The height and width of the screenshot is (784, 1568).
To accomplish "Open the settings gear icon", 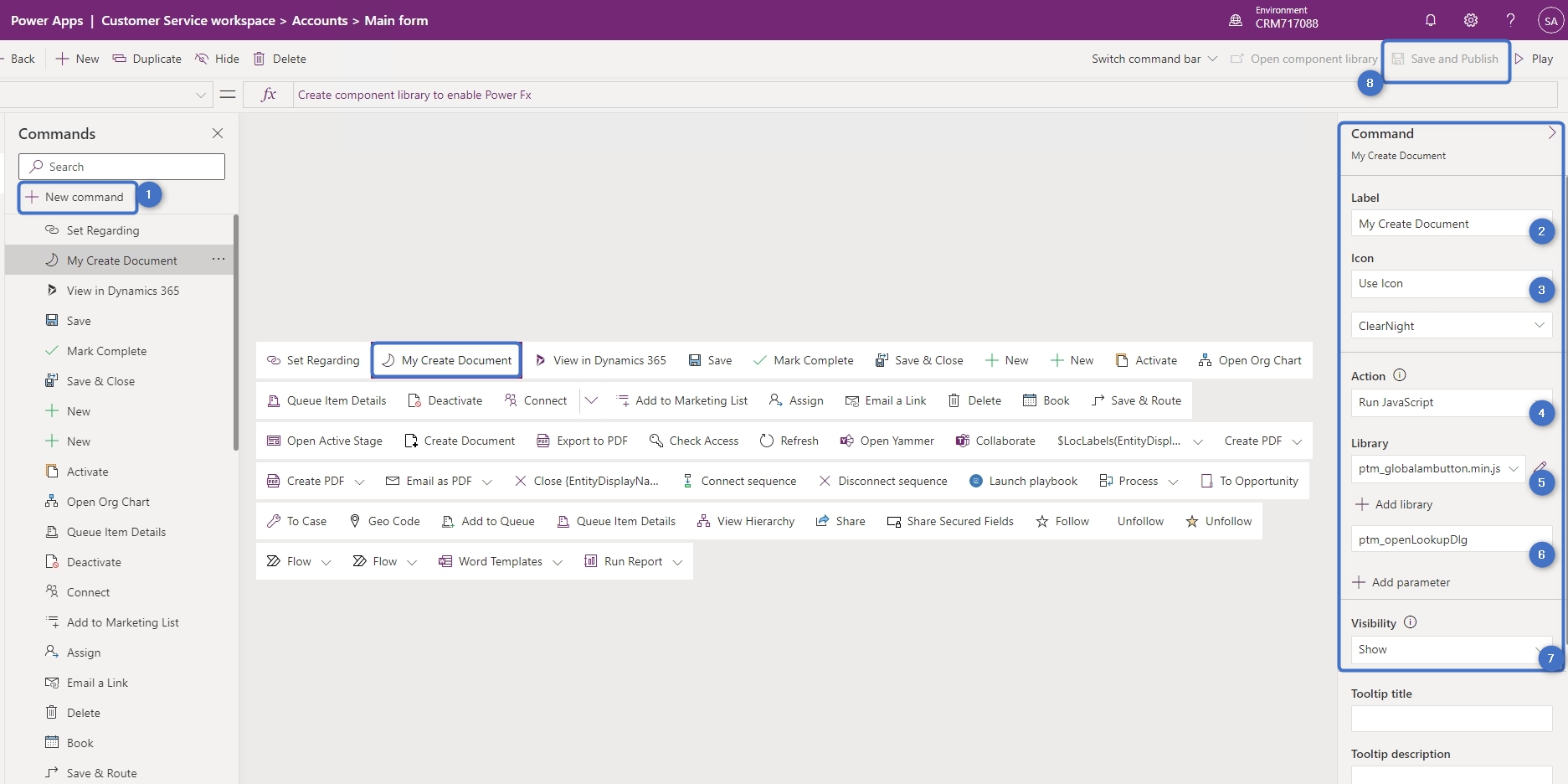I will coord(1471,20).
